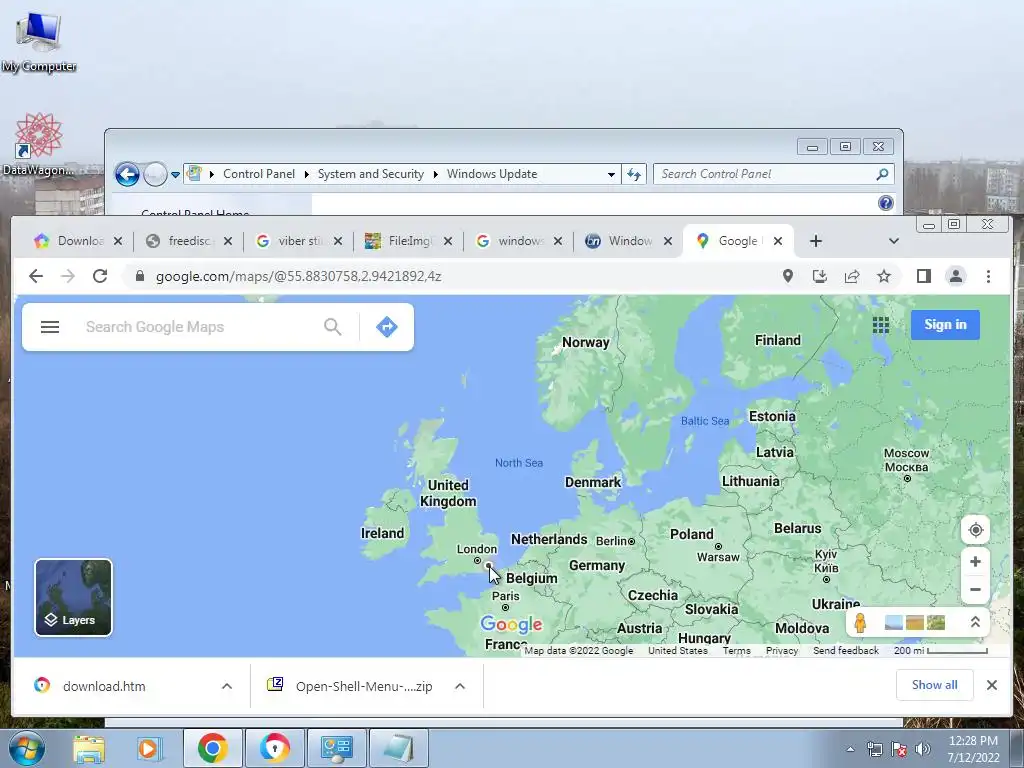
Task: Expand Control Panel address bar dropdown
Action: coord(611,174)
